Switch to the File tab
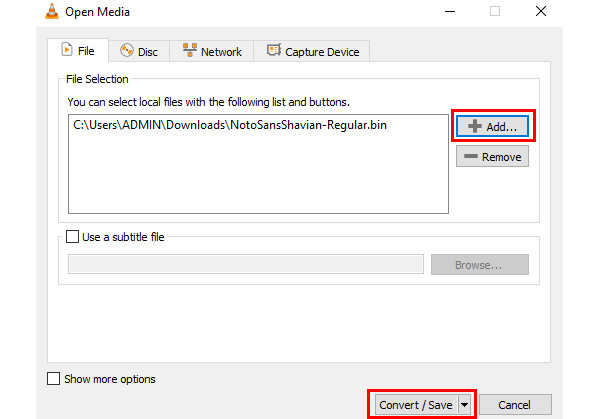600x419 pixels. [78, 51]
